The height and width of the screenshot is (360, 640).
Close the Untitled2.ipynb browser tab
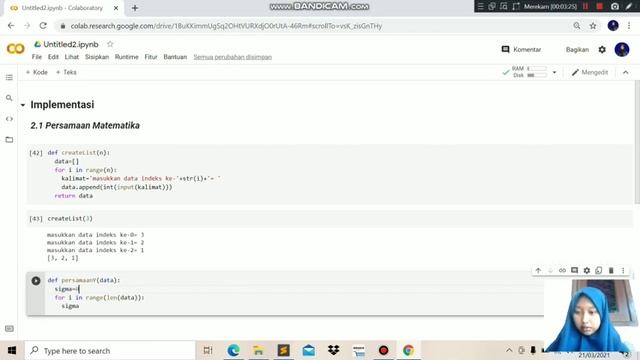pyautogui.click(x=116, y=8)
